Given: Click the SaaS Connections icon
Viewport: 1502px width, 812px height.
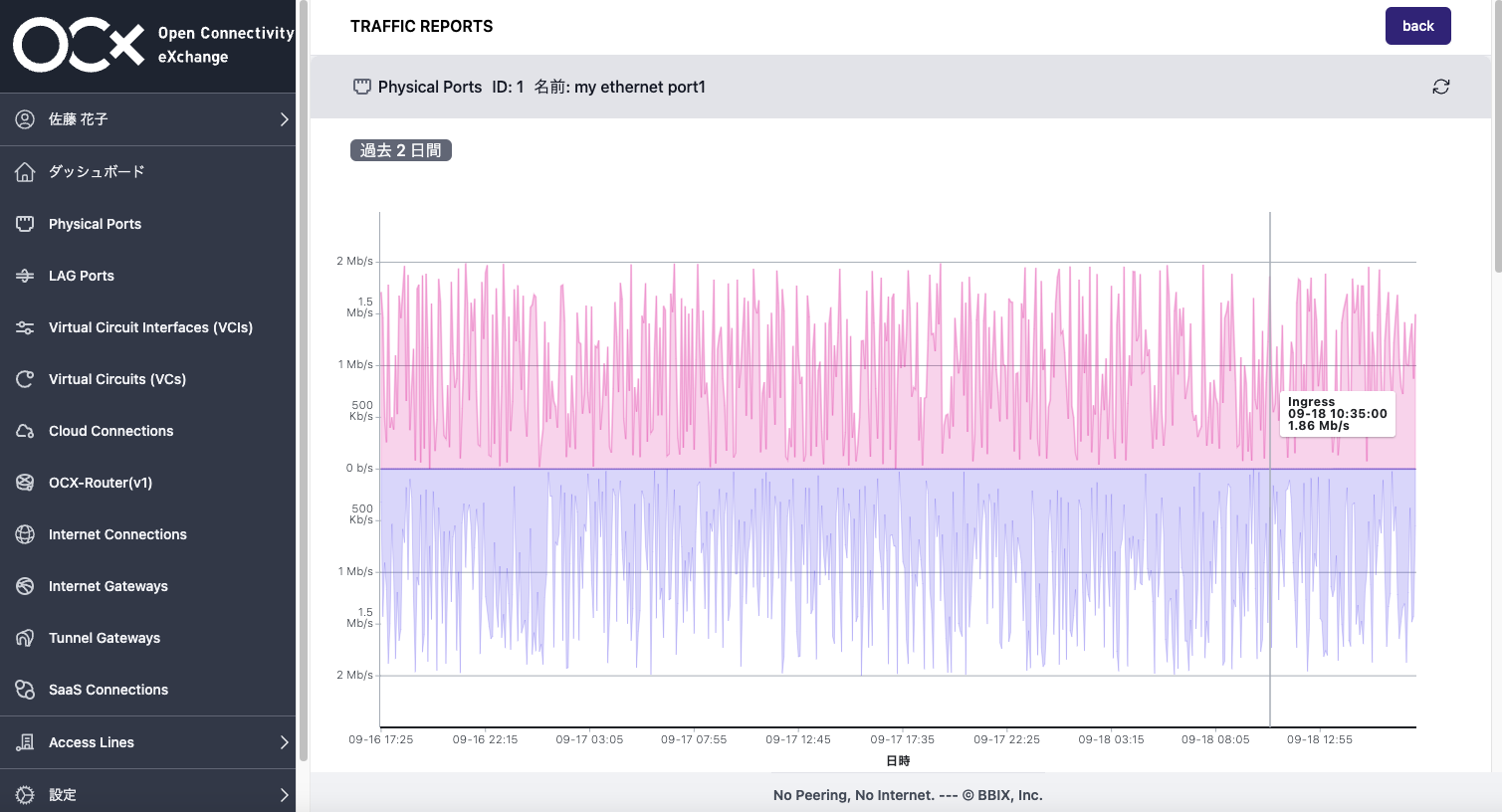Looking at the screenshot, I should click(25, 690).
